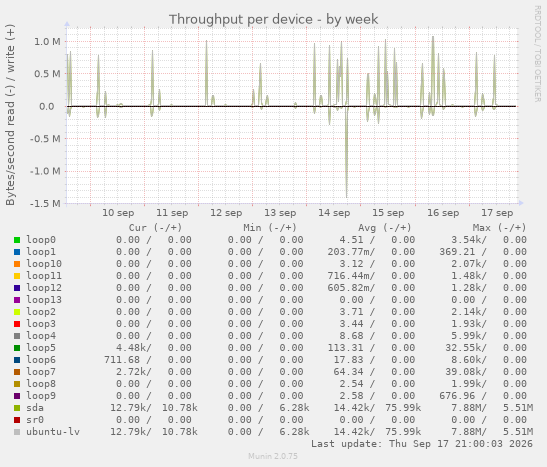Click the 'Max (-/+)' column header

(x=499, y=228)
